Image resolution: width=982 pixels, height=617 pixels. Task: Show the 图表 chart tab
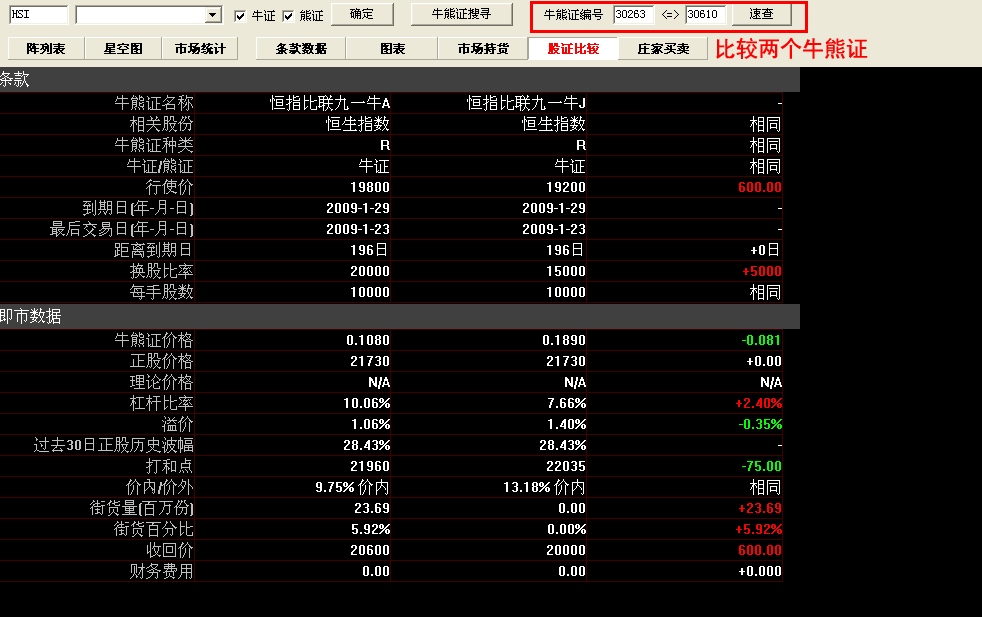(392, 48)
